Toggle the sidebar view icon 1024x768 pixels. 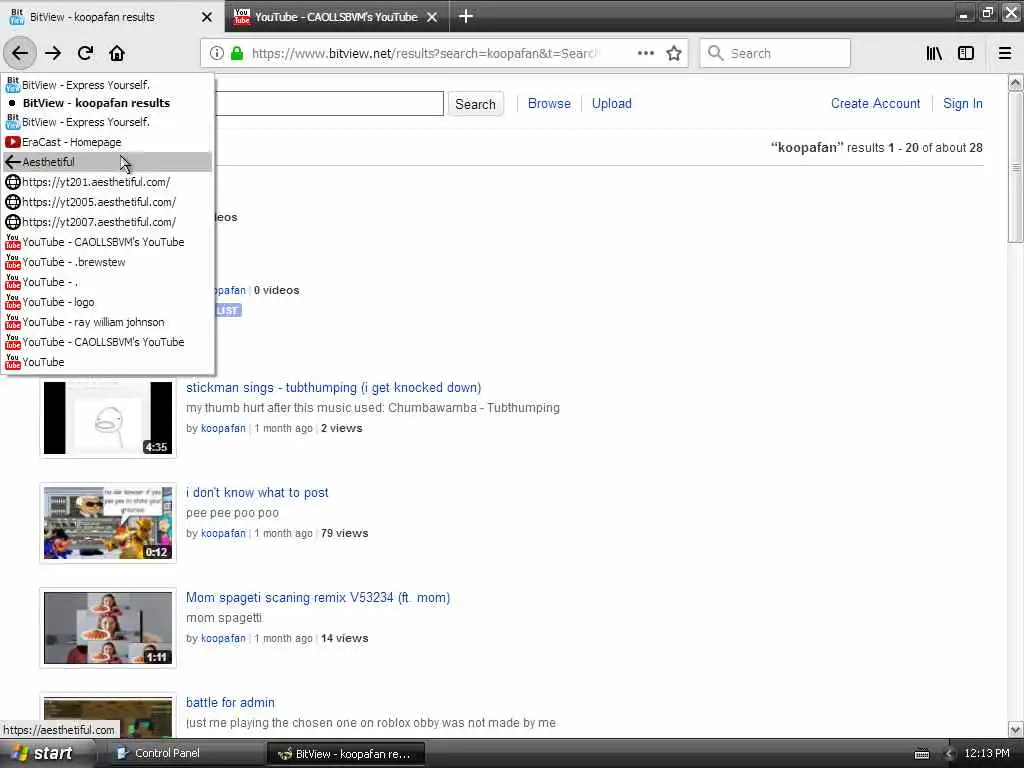966,53
